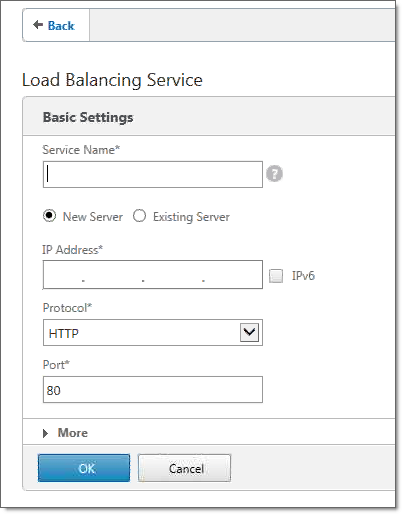Click the Protocol dropdown arrow icon
The width and height of the screenshot is (402, 514).
point(249,332)
